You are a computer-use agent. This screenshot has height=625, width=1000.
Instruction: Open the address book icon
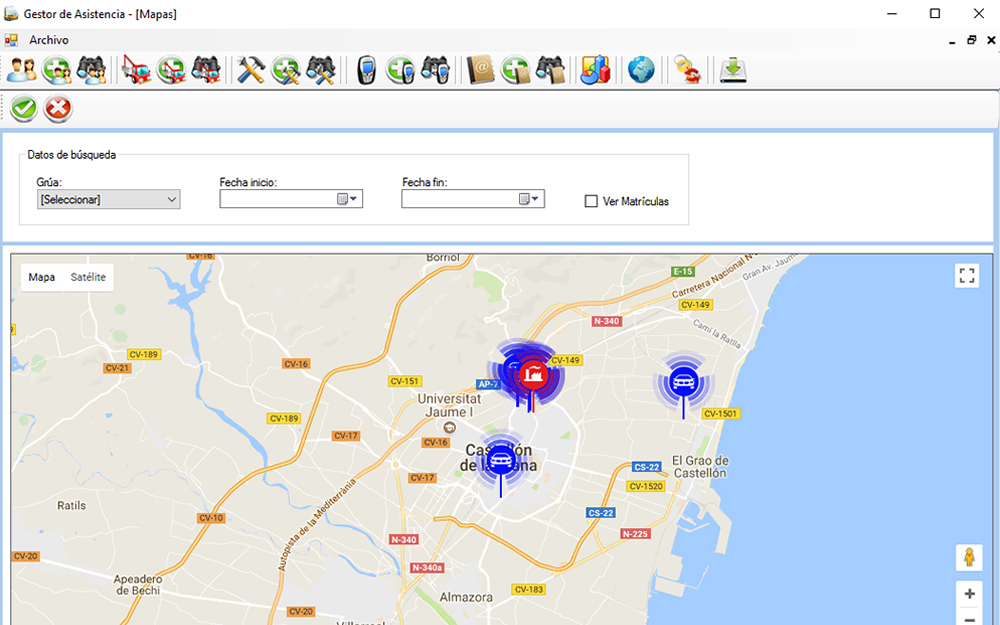(x=480, y=70)
